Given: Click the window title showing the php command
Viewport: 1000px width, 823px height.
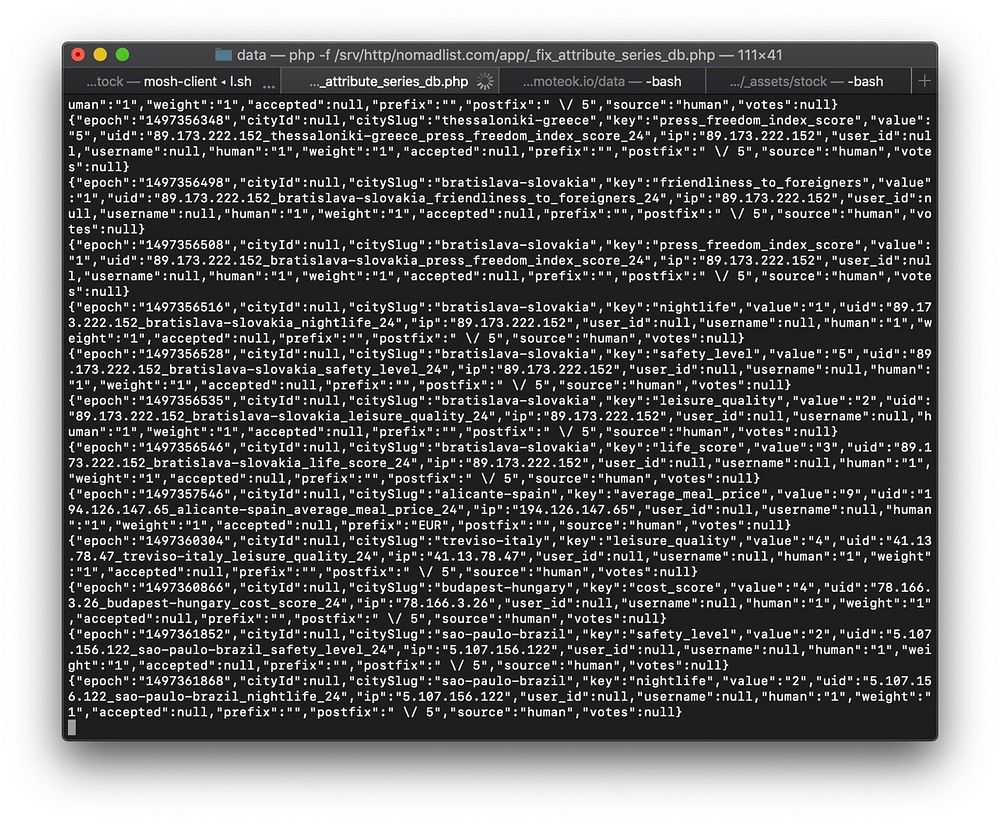Looking at the screenshot, I should (509, 55).
